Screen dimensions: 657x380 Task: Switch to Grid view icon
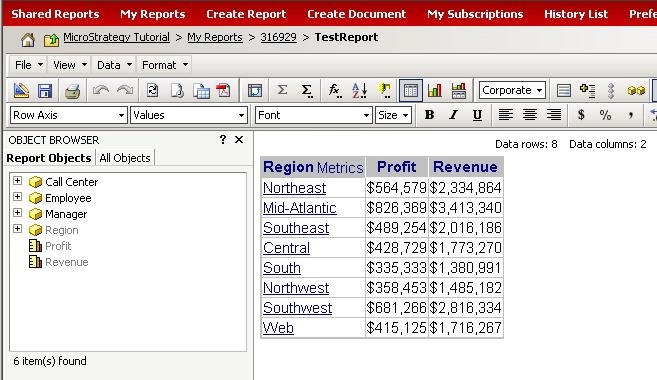(411, 90)
